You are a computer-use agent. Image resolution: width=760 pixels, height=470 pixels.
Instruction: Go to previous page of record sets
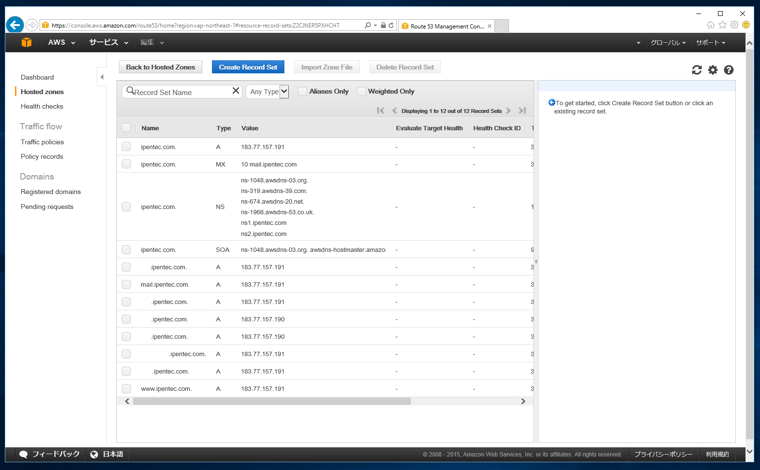[394, 110]
